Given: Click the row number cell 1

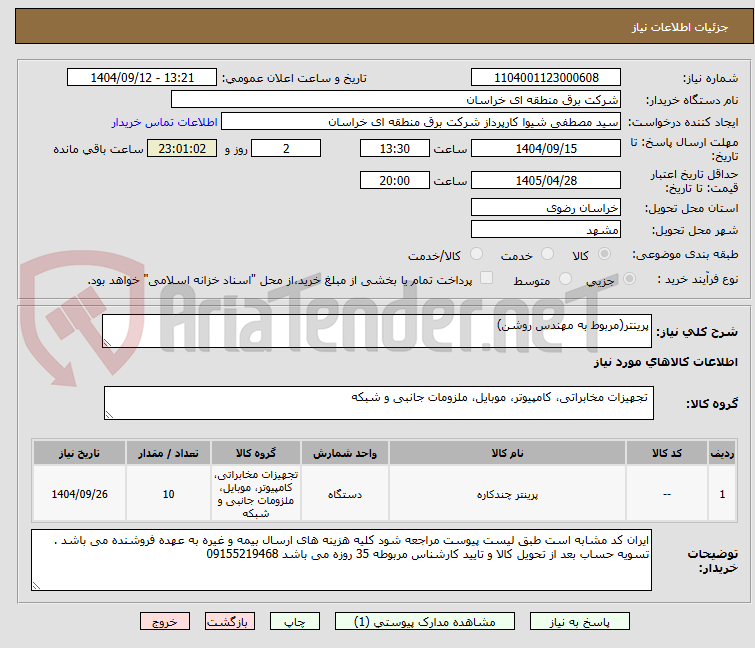Looking at the screenshot, I should (722, 494).
